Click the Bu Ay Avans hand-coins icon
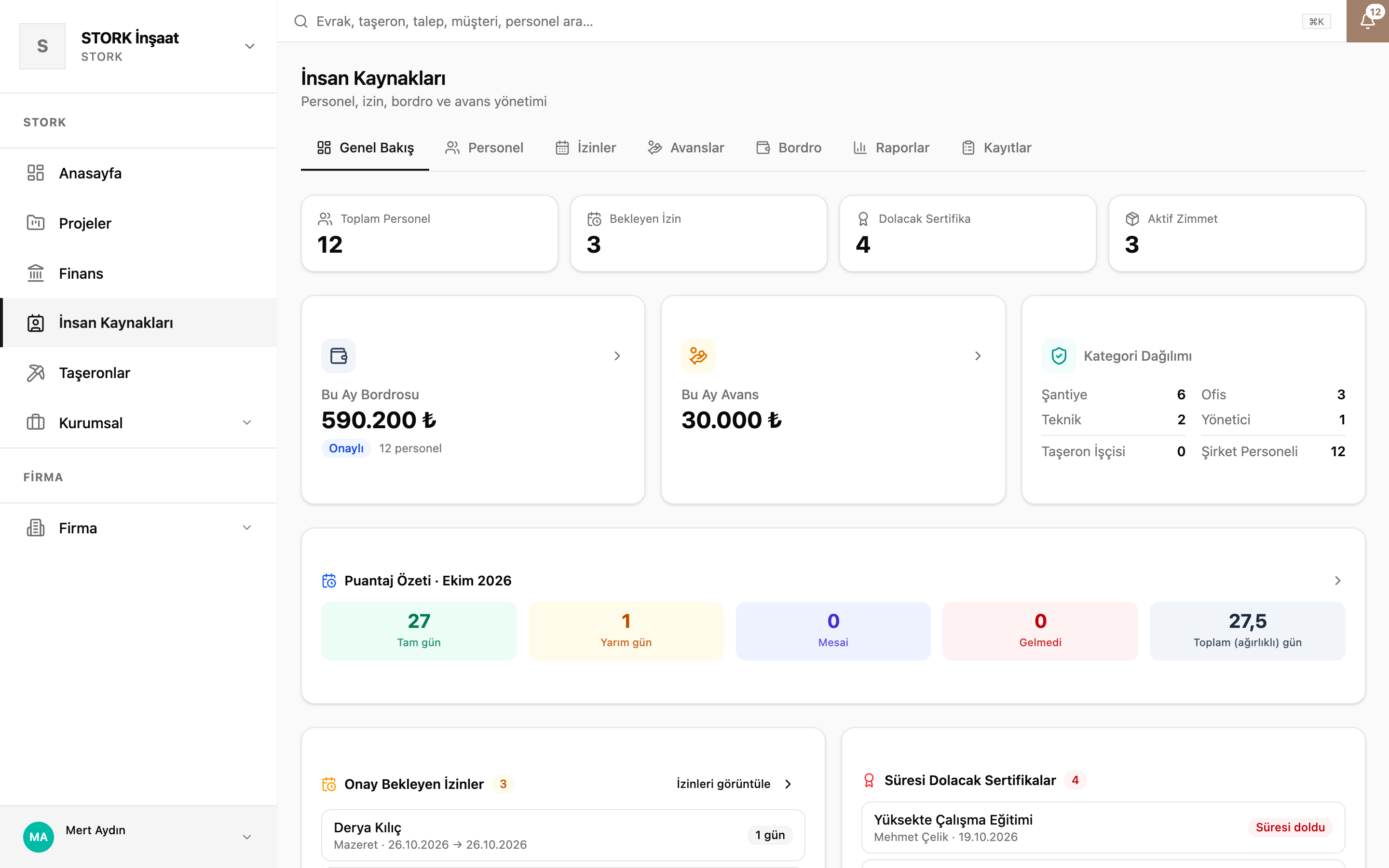This screenshot has height=868, width=1389. (x=698, y=356)
